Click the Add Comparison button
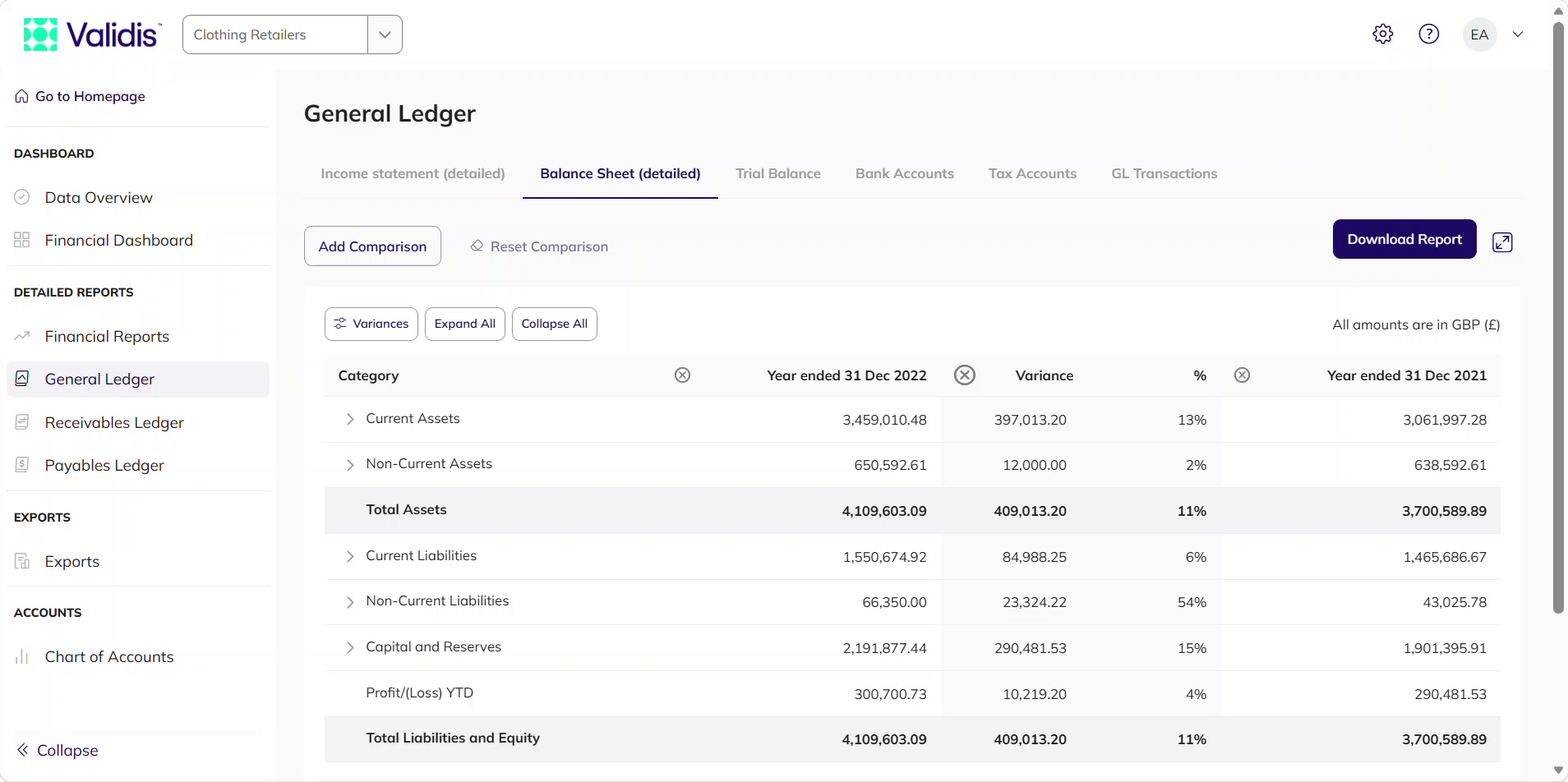The height and width of the screenshot is (782, 1568). (x=372, y=246)
